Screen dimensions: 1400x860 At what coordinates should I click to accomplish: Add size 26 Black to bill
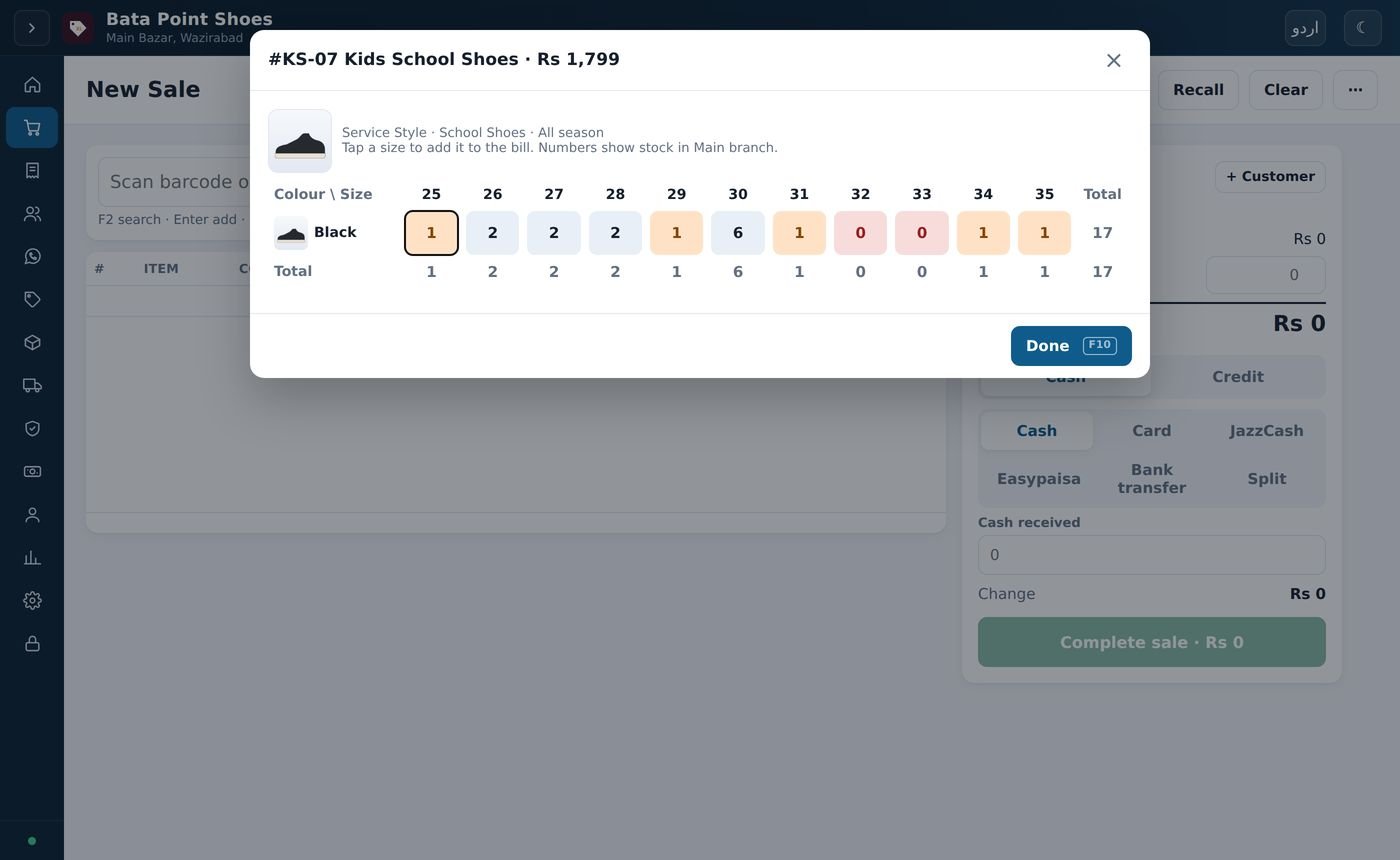(x=492, y=233)
